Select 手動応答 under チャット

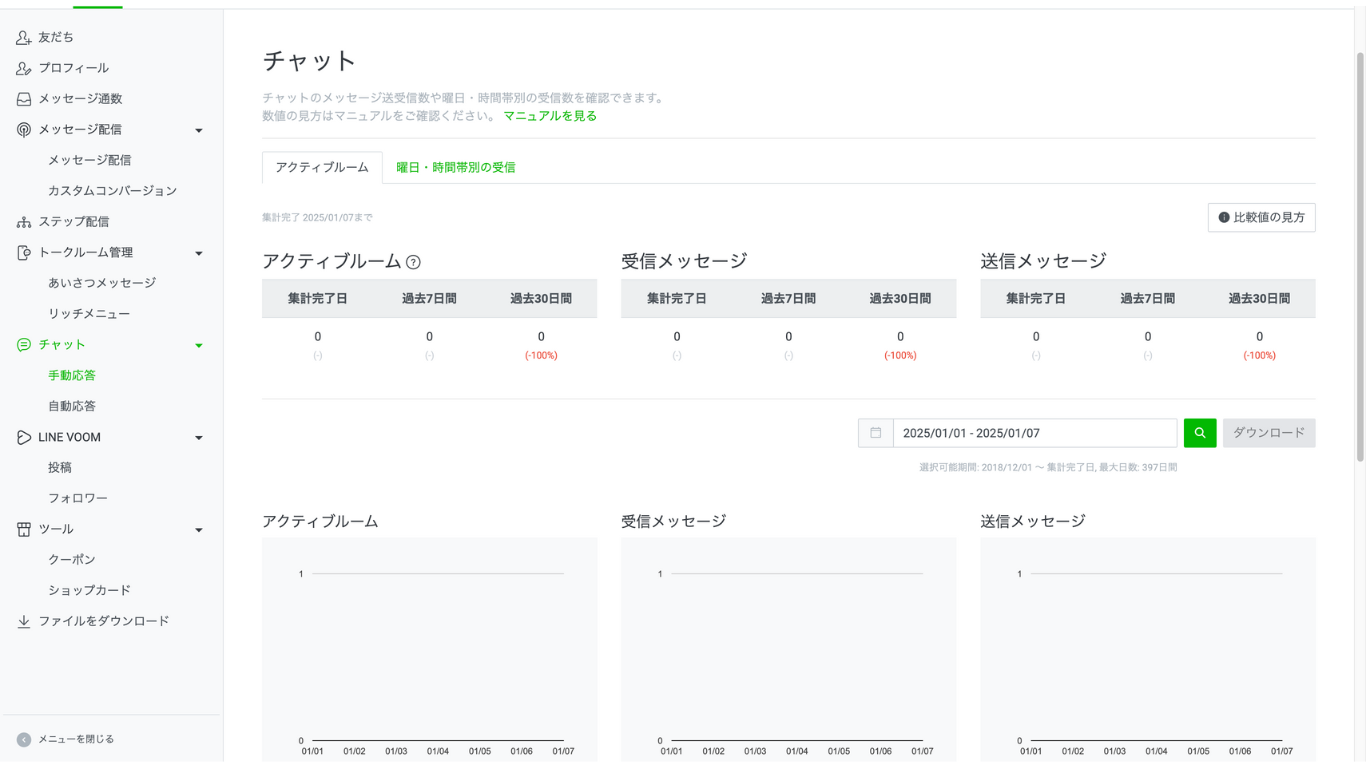tap(72, 376)
